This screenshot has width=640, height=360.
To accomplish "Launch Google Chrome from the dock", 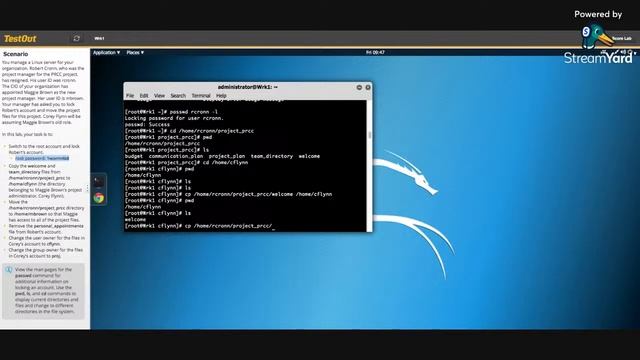I will [x=99, y=198].
